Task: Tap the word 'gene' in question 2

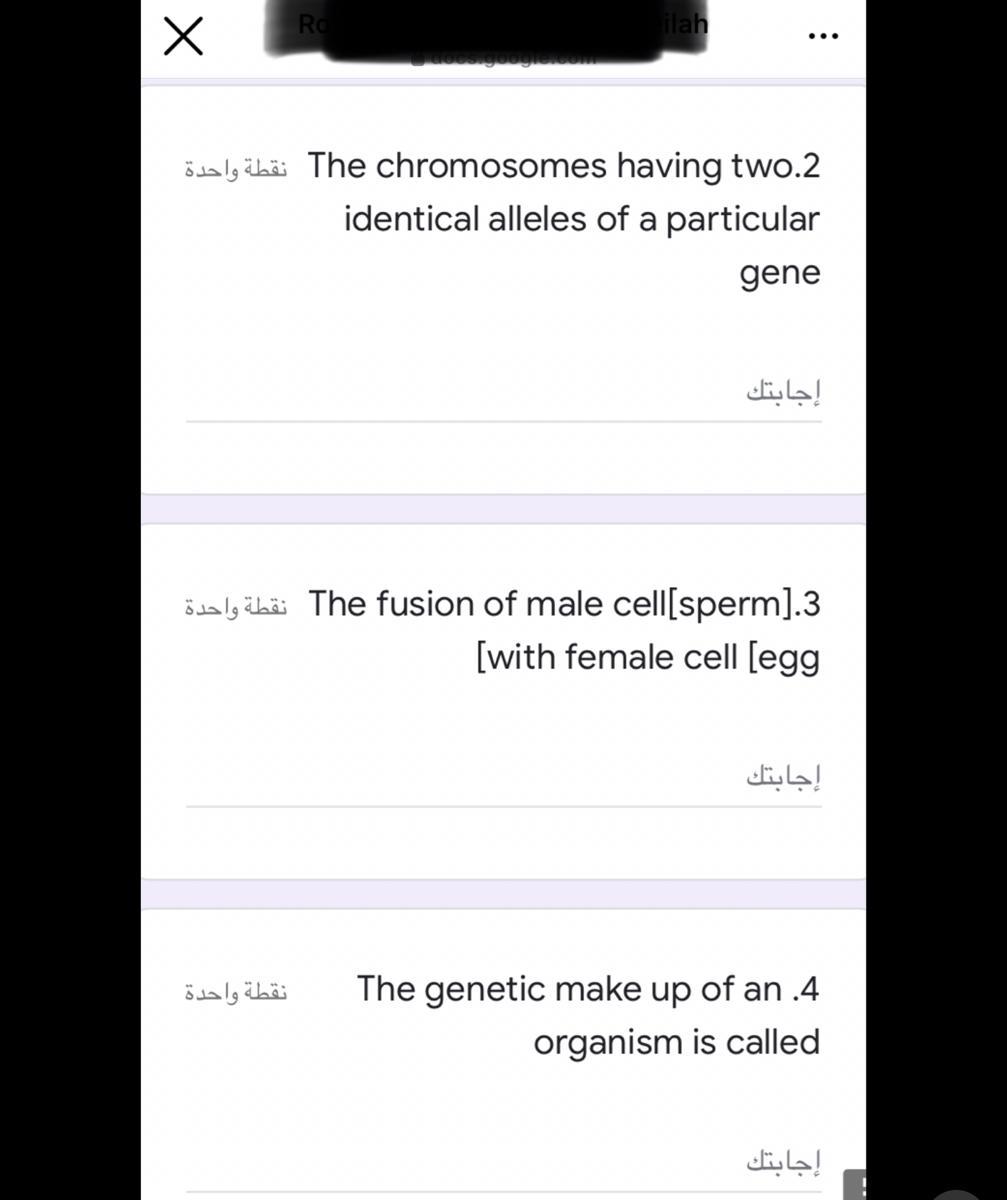Action: click(780, 273)
